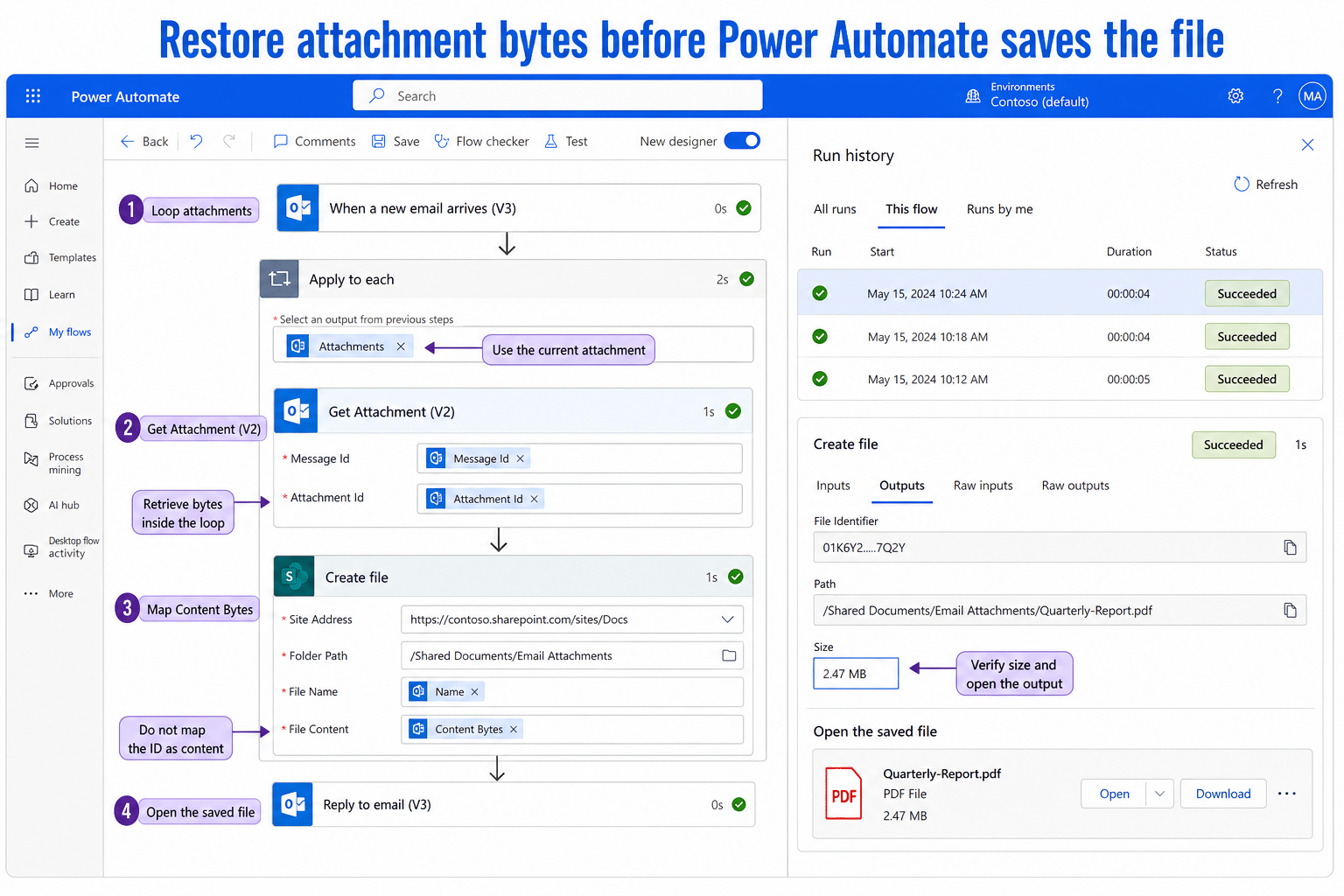Collapse the hamburger navigation menu
This screenshot has width=1344, height=896.
pos(32,143)
